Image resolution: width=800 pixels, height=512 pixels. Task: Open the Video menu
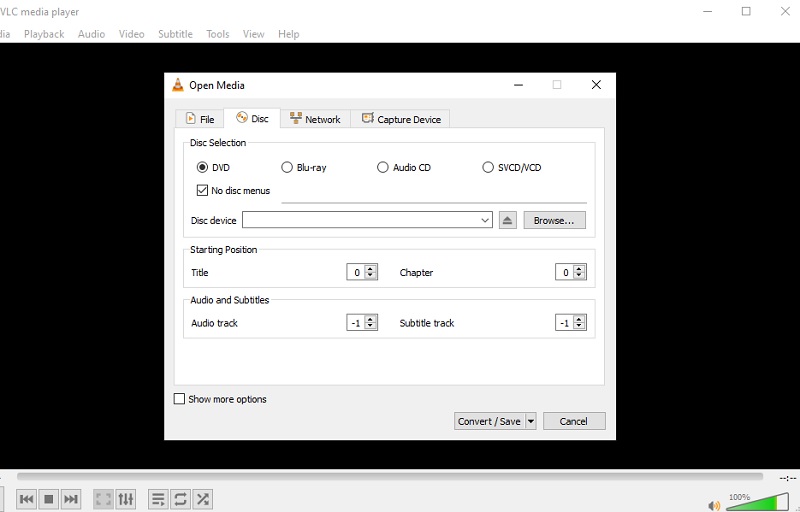132,34
